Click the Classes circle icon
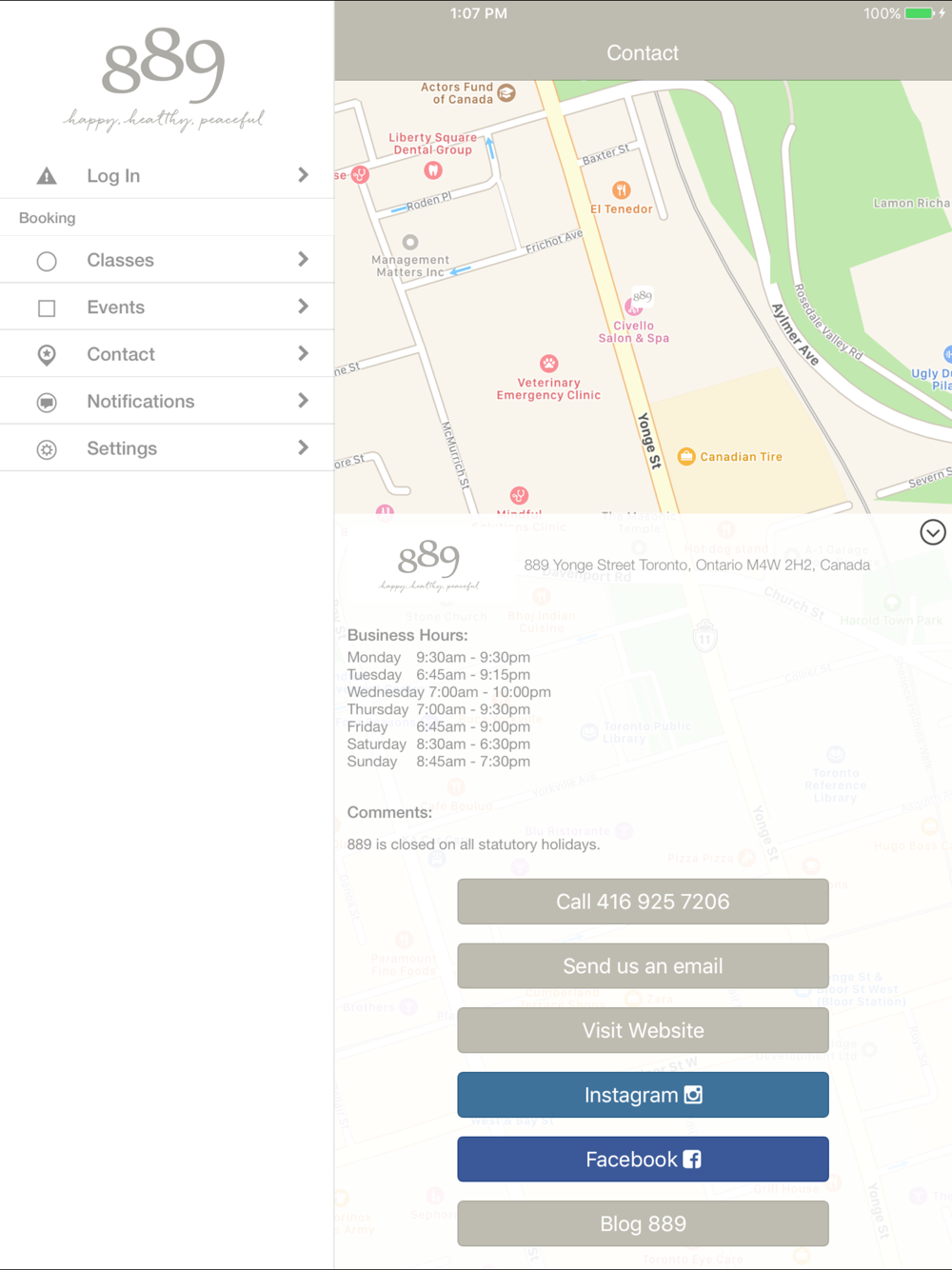The height and width of the screenshot is (1270, 952). (47, 261)
